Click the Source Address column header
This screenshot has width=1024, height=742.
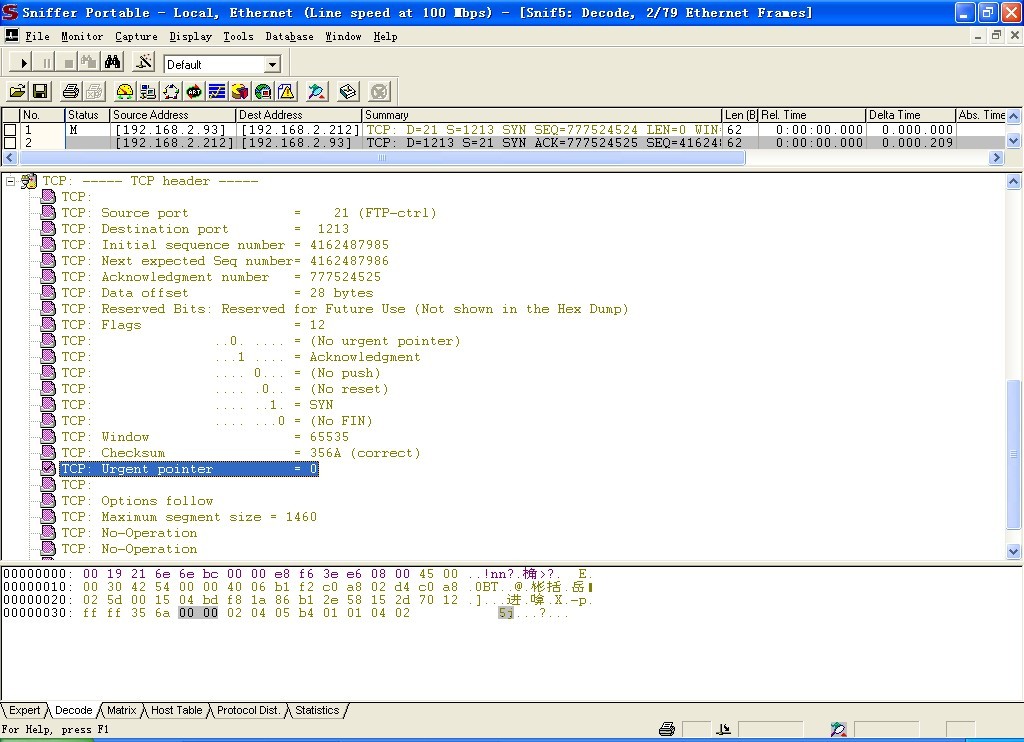[x=172, y=115]
